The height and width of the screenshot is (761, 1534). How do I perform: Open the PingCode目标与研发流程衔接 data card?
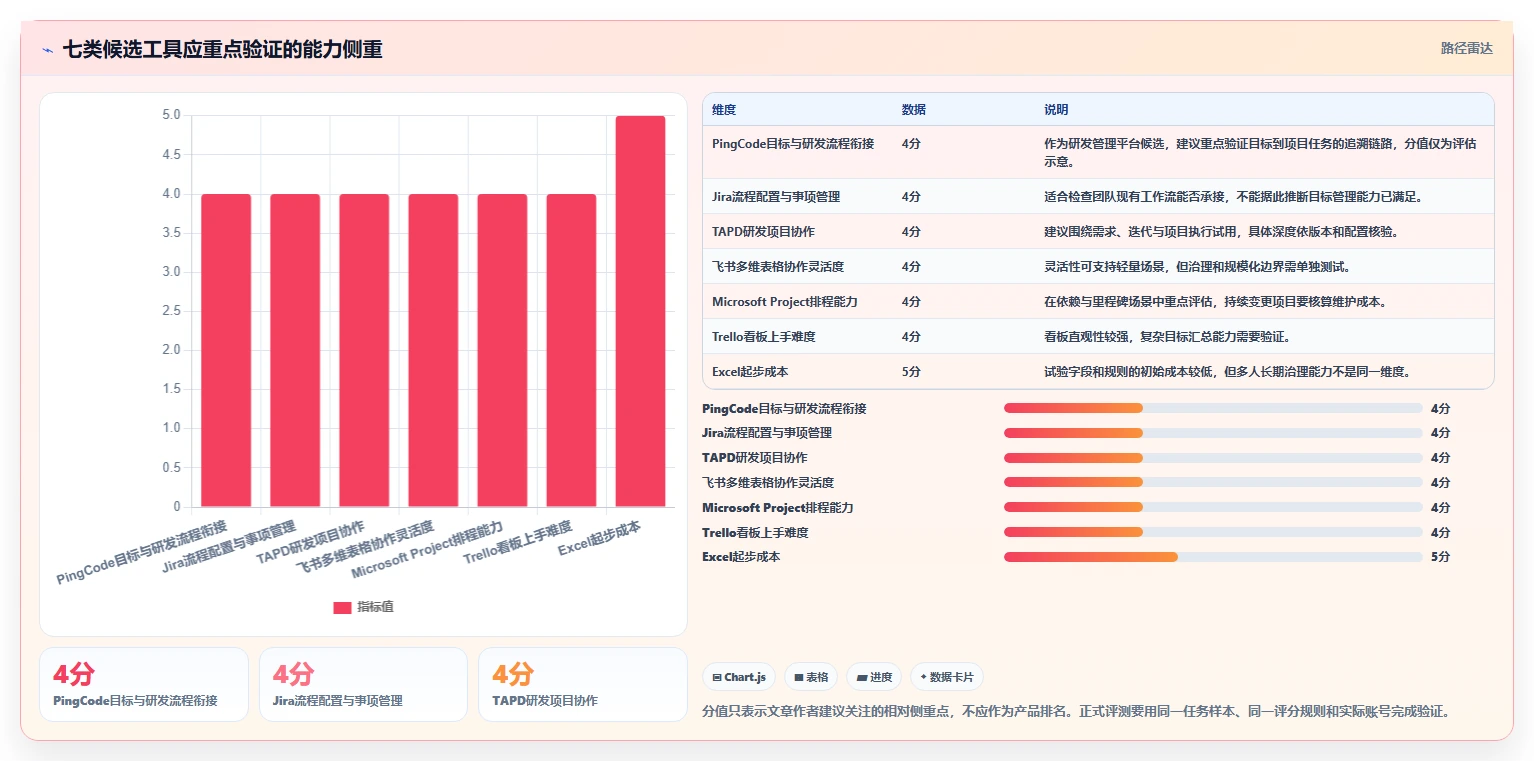pos(144,684)
